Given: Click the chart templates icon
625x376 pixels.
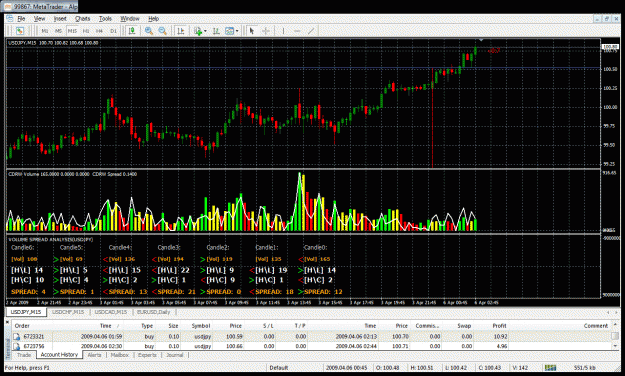Looking at the screenshot, I should tap(230, 31).
